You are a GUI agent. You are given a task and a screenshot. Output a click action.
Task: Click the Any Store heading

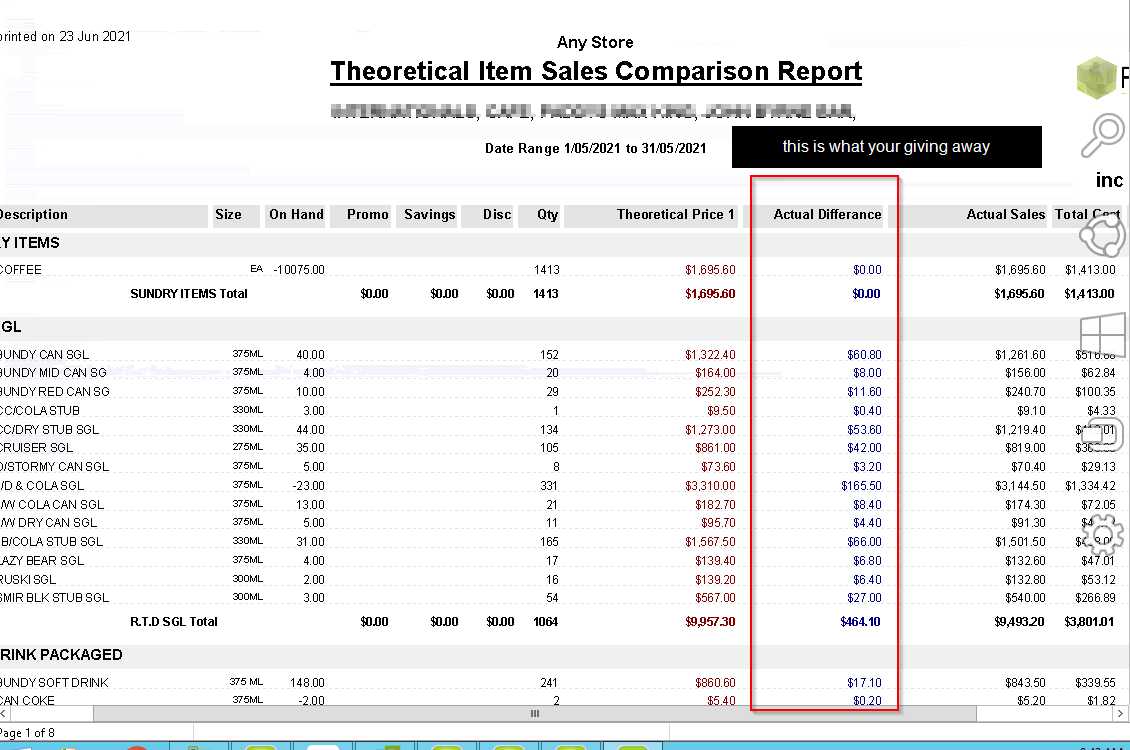[595, 43]
